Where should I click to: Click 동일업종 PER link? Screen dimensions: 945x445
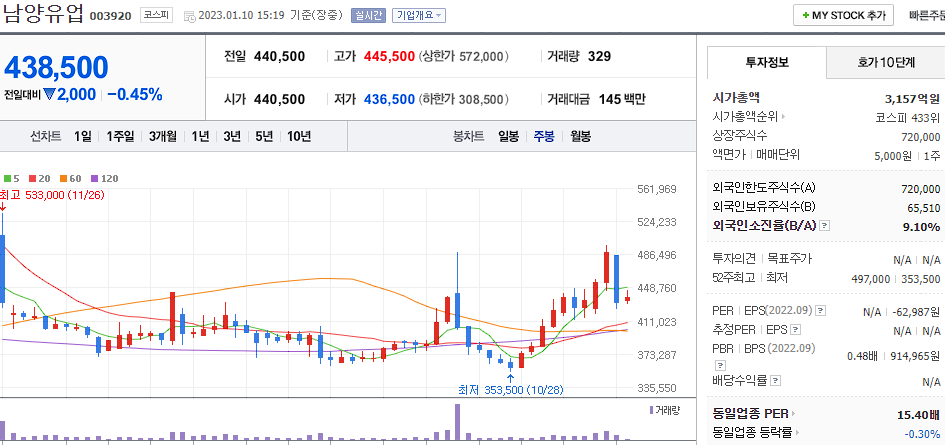pos(750,414)
